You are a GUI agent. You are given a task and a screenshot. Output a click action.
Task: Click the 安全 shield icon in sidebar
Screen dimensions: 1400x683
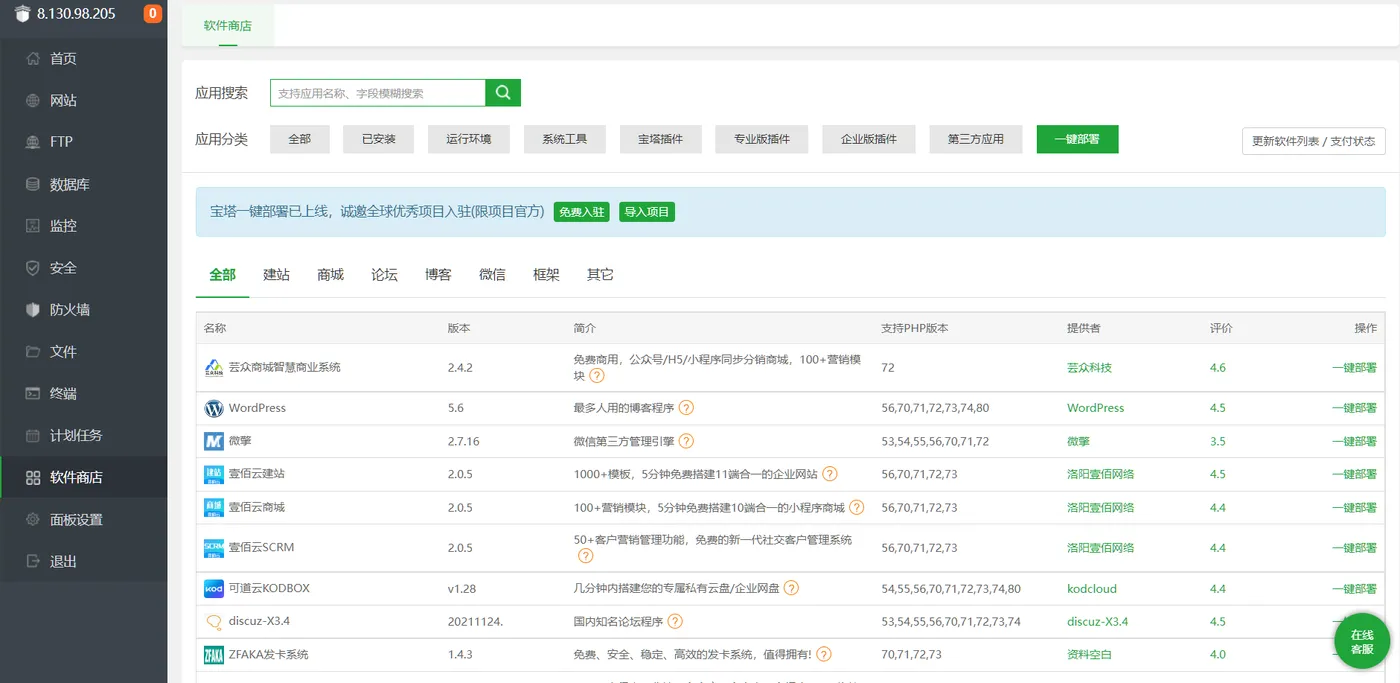pyautogui.click(x=33, y=268)
